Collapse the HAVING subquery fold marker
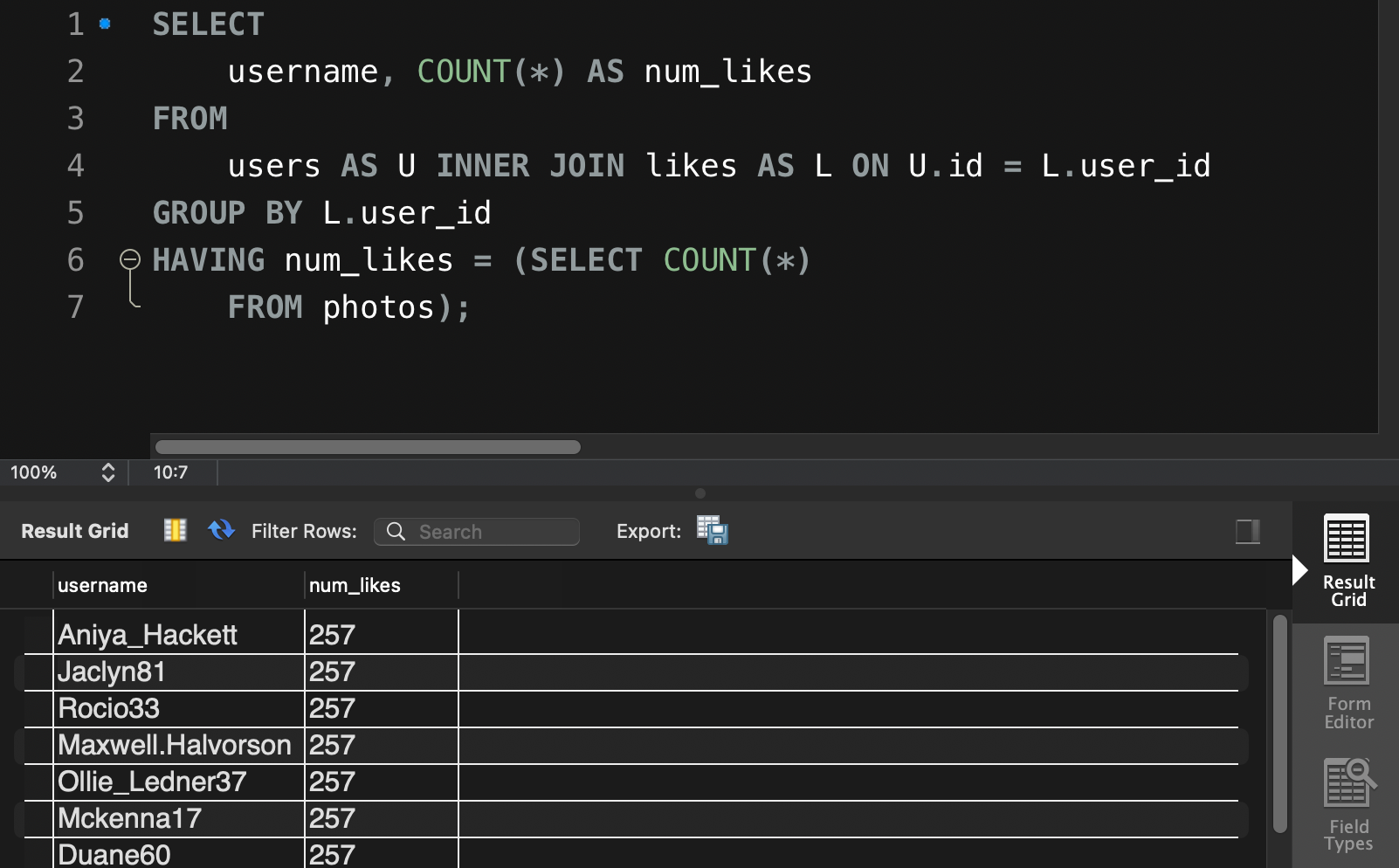Screen dimensions: 1399x868 pos(130,259)
